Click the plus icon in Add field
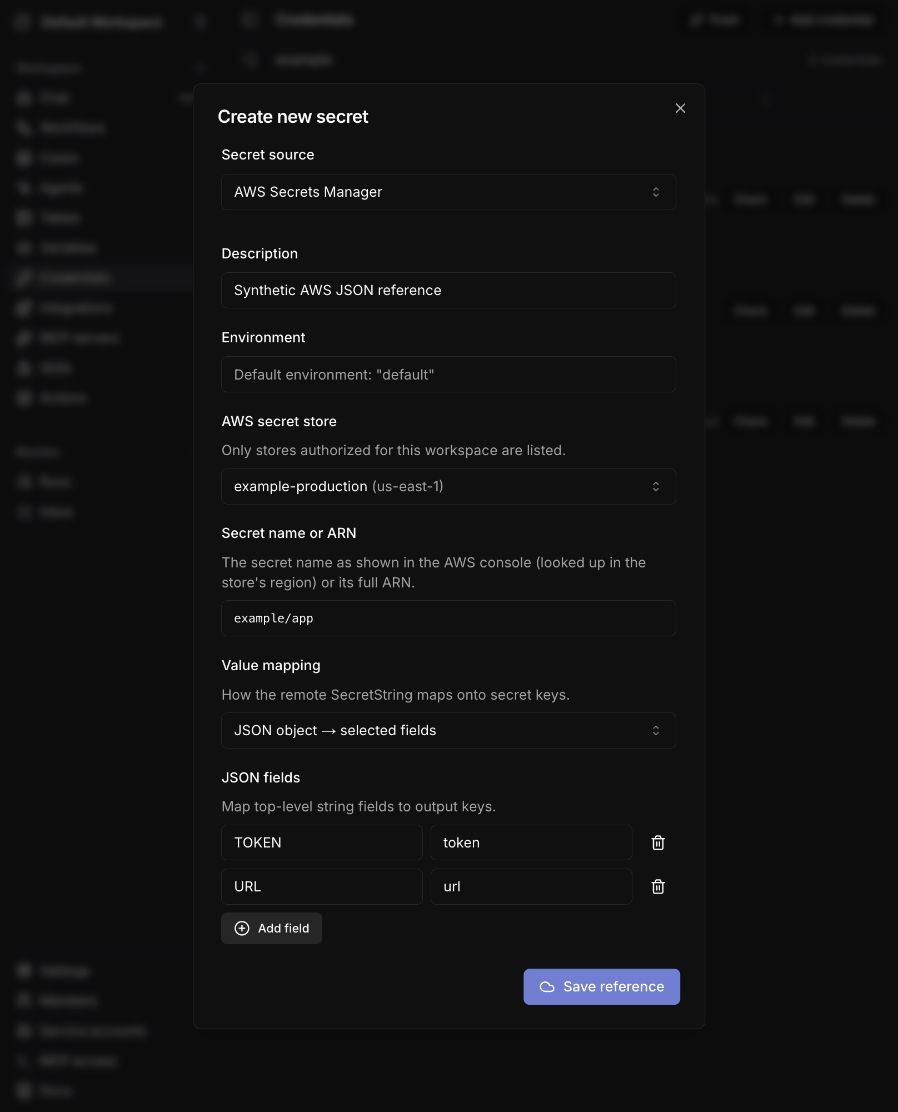The image size is (898, 1112). [x=242, y=928]
